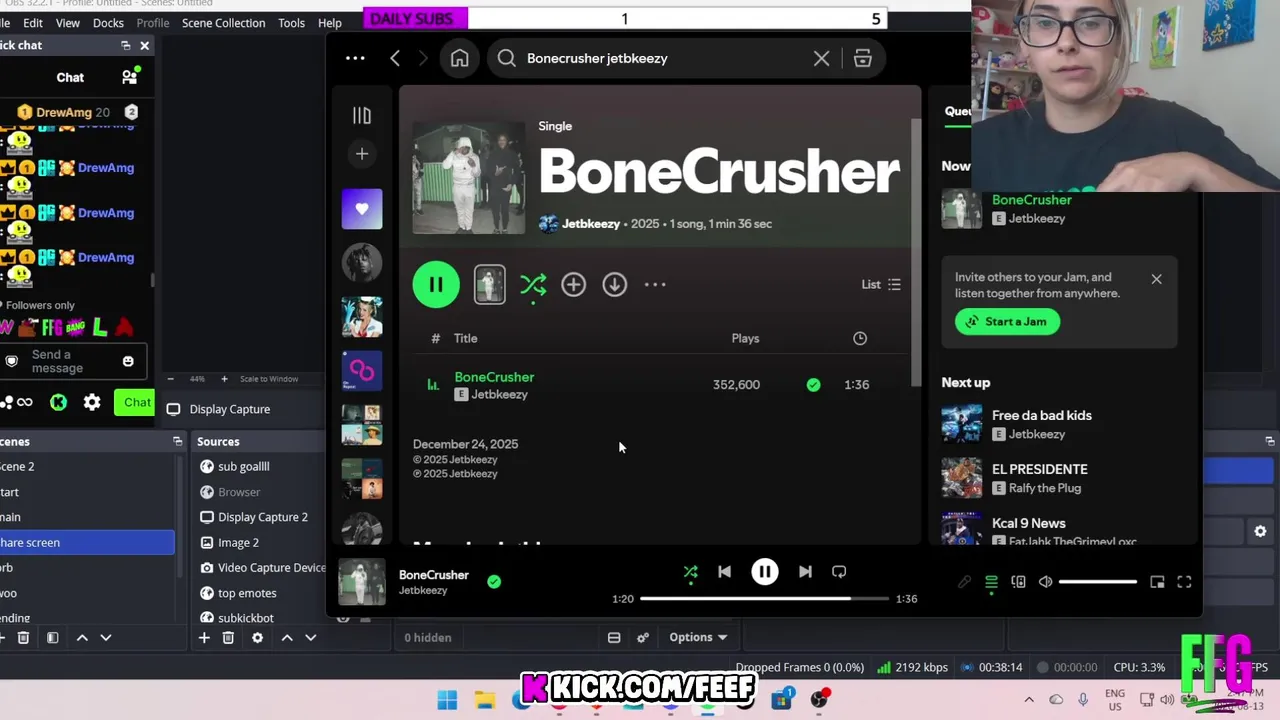Open Your Library in Spotify sidebar

click(x=362, y=116)
